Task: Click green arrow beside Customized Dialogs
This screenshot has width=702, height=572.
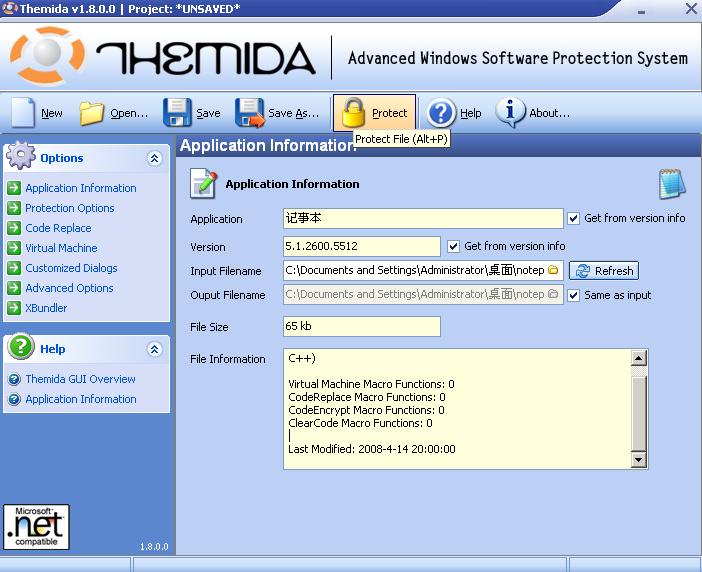Action: coord(14,268)
